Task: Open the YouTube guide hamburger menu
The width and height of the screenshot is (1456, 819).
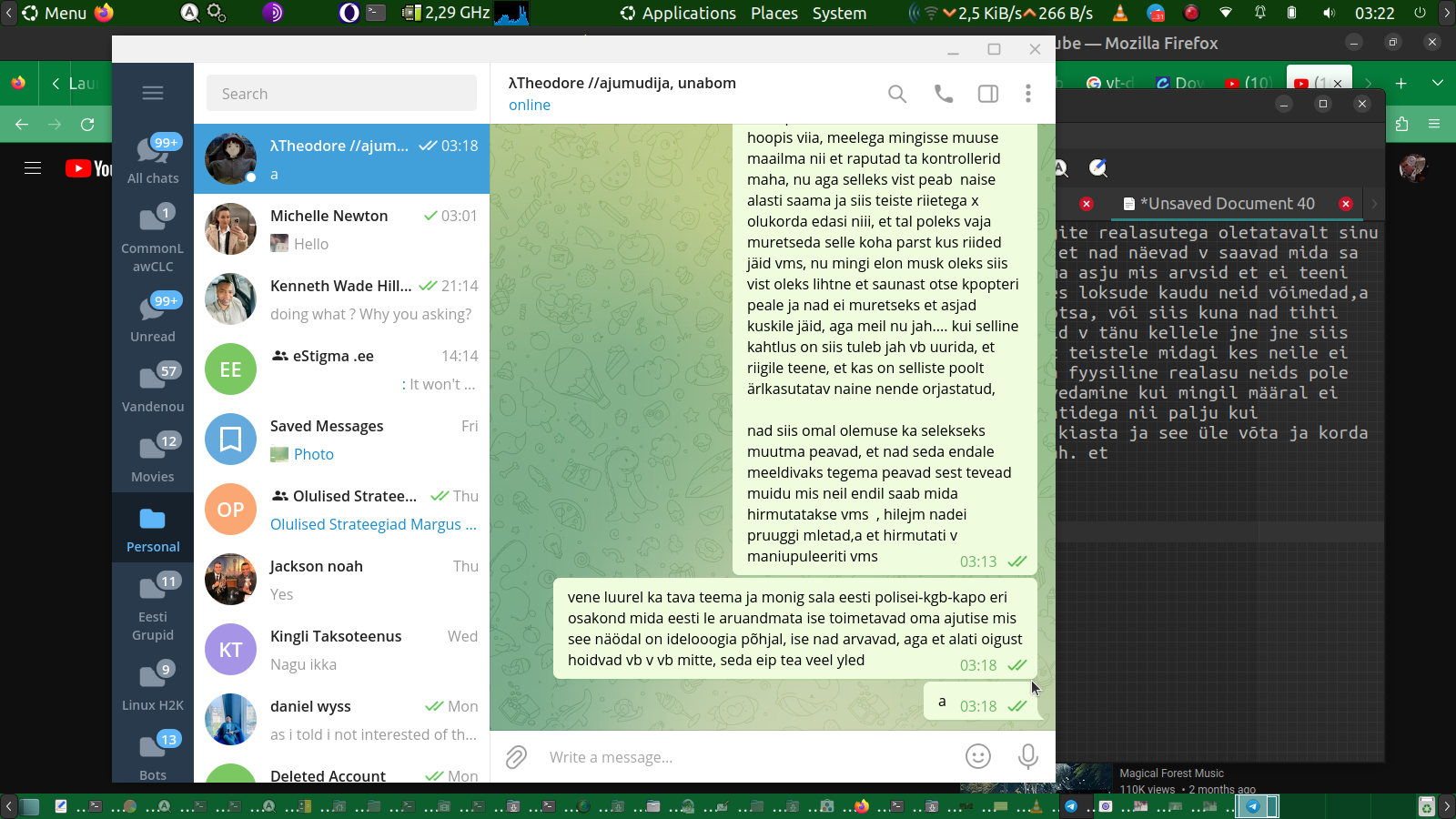Action: (x=33, y=168)
